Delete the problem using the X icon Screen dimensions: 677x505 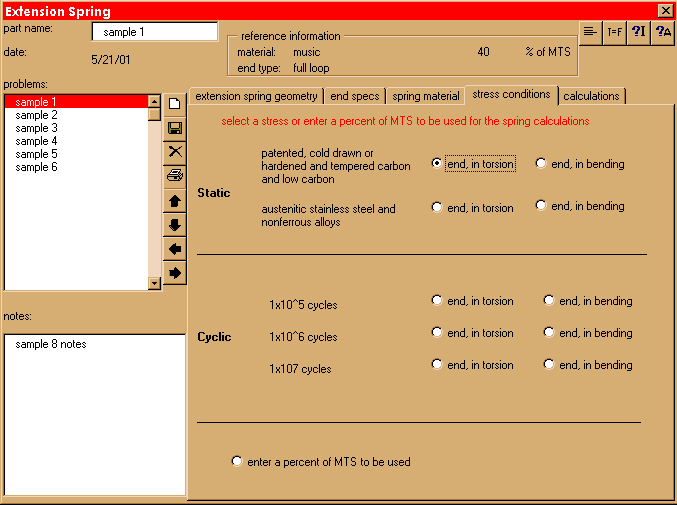click(x=175, y=151)
